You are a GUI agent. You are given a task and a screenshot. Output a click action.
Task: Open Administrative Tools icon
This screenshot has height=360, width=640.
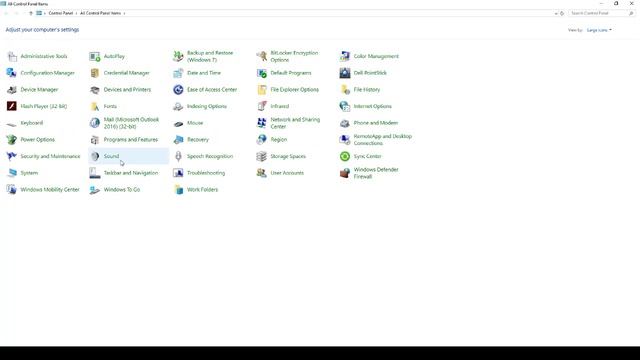point(12,56)
